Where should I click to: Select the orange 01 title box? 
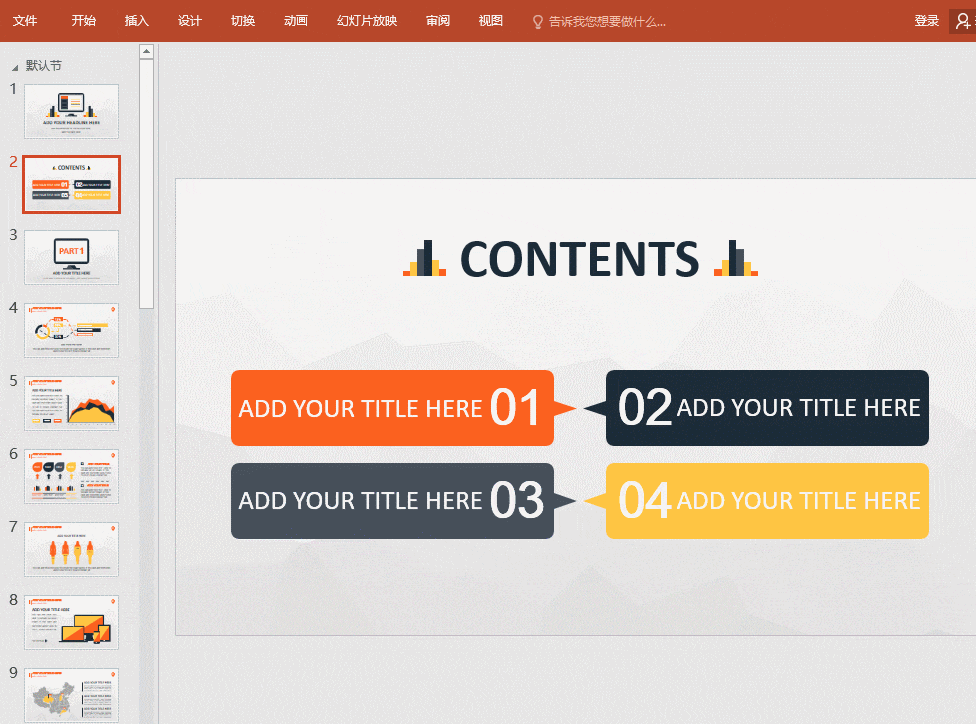(x=392, y=408)
